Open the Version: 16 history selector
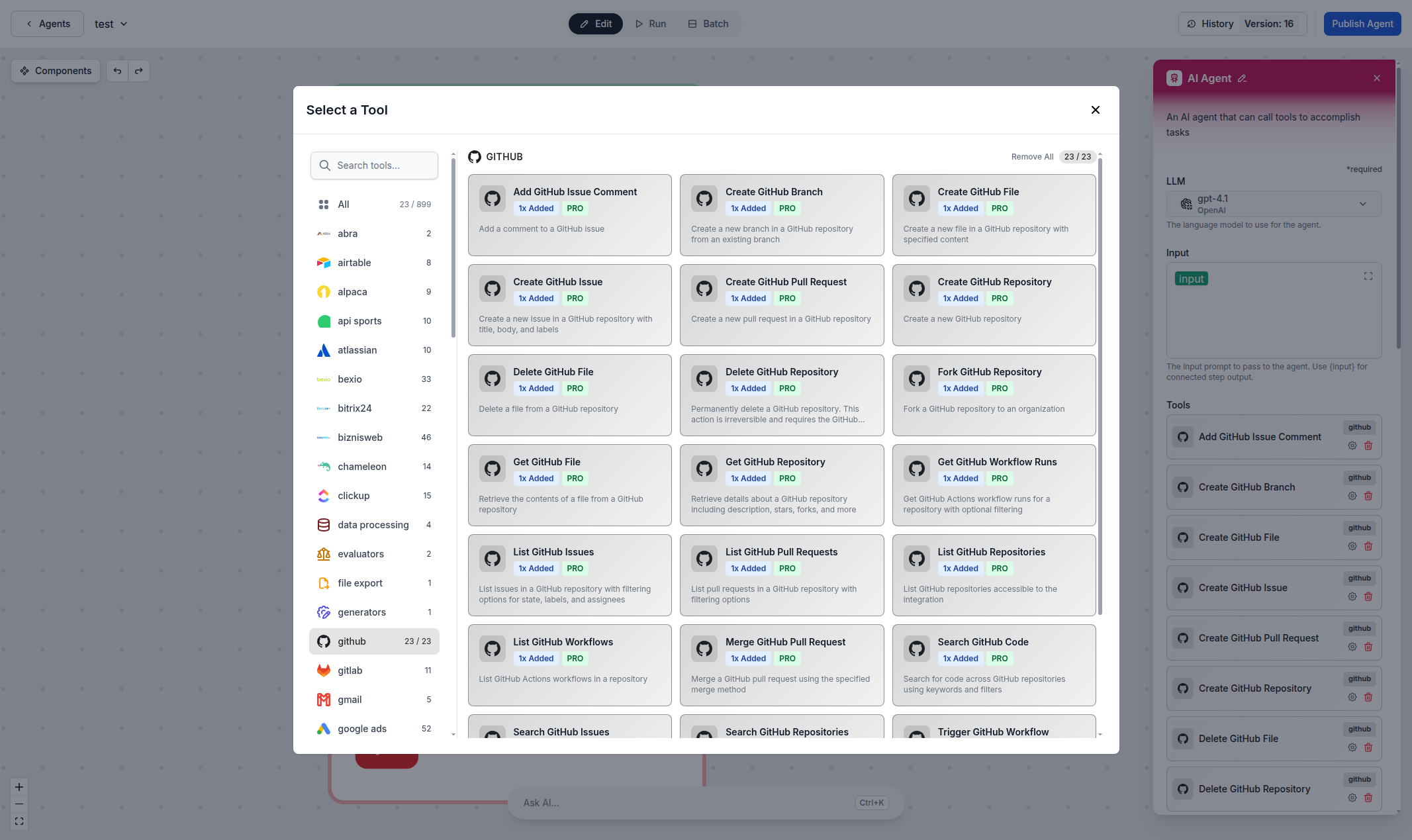The width and height of the screenshot is (1412, 840). [x=1268, y=23]
